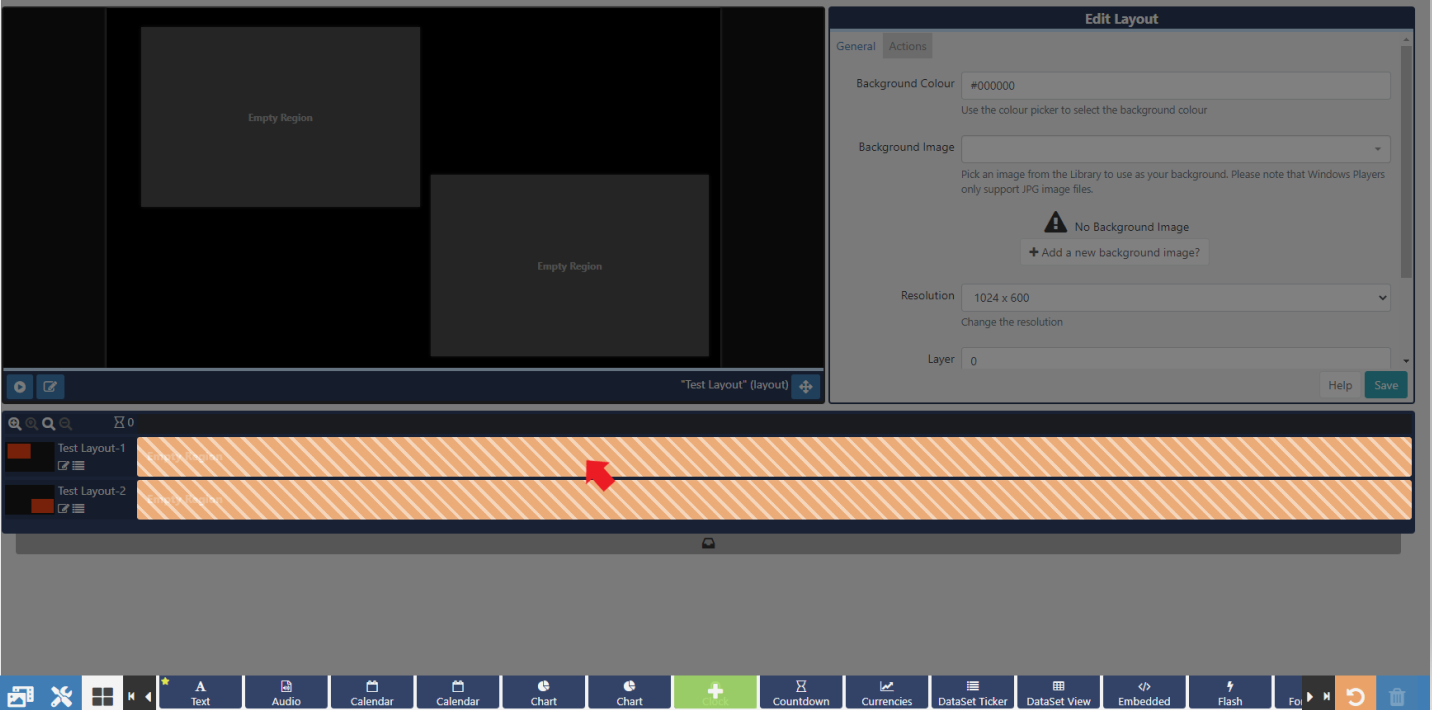Open the Background Image dropdown

(1175, 149)
